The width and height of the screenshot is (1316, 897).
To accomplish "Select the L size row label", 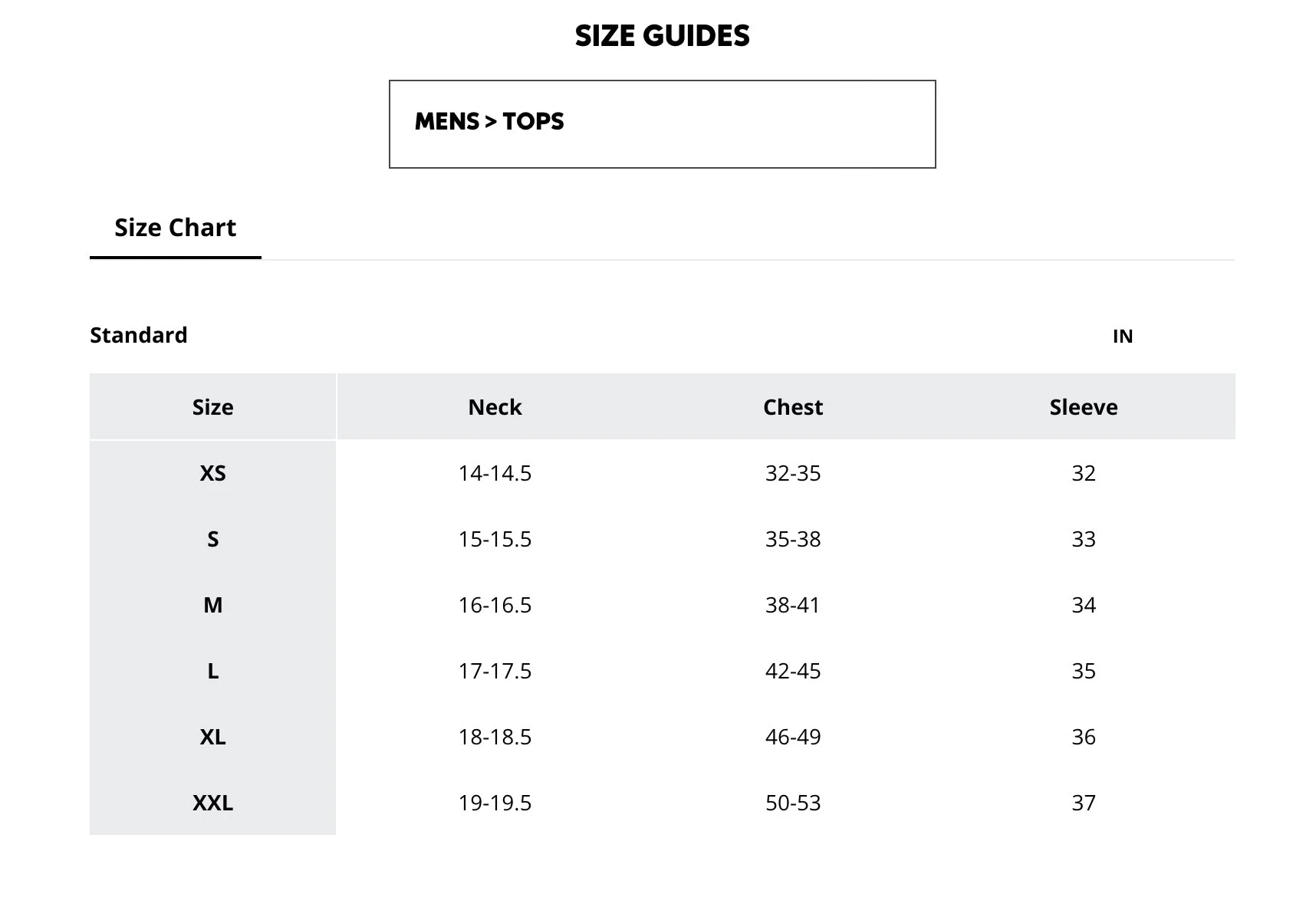I will click(212, 671).
